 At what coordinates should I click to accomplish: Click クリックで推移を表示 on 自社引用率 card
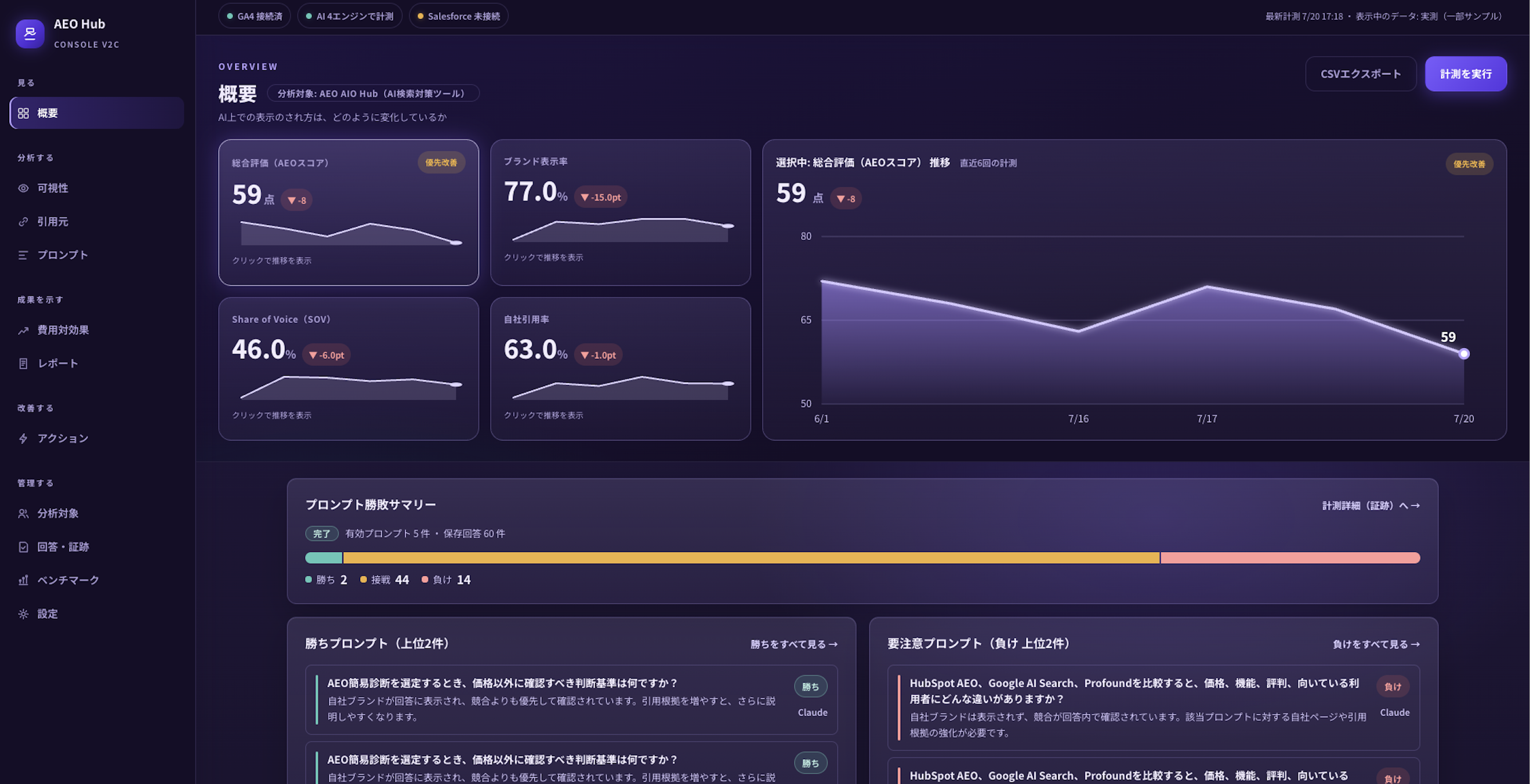[543, 415]
